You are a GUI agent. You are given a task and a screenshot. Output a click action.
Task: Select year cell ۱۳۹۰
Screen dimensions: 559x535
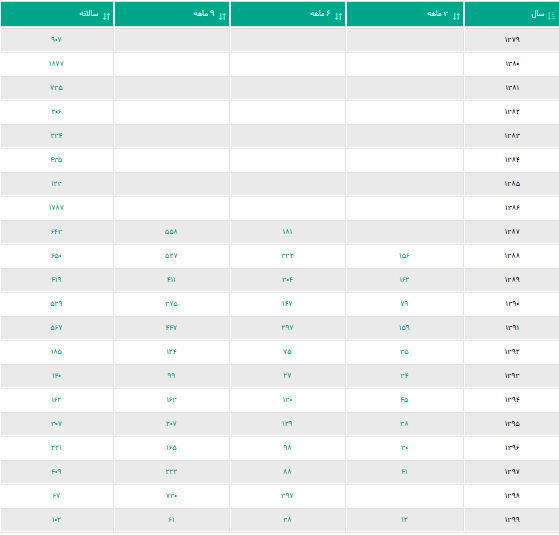coord(512,304)
